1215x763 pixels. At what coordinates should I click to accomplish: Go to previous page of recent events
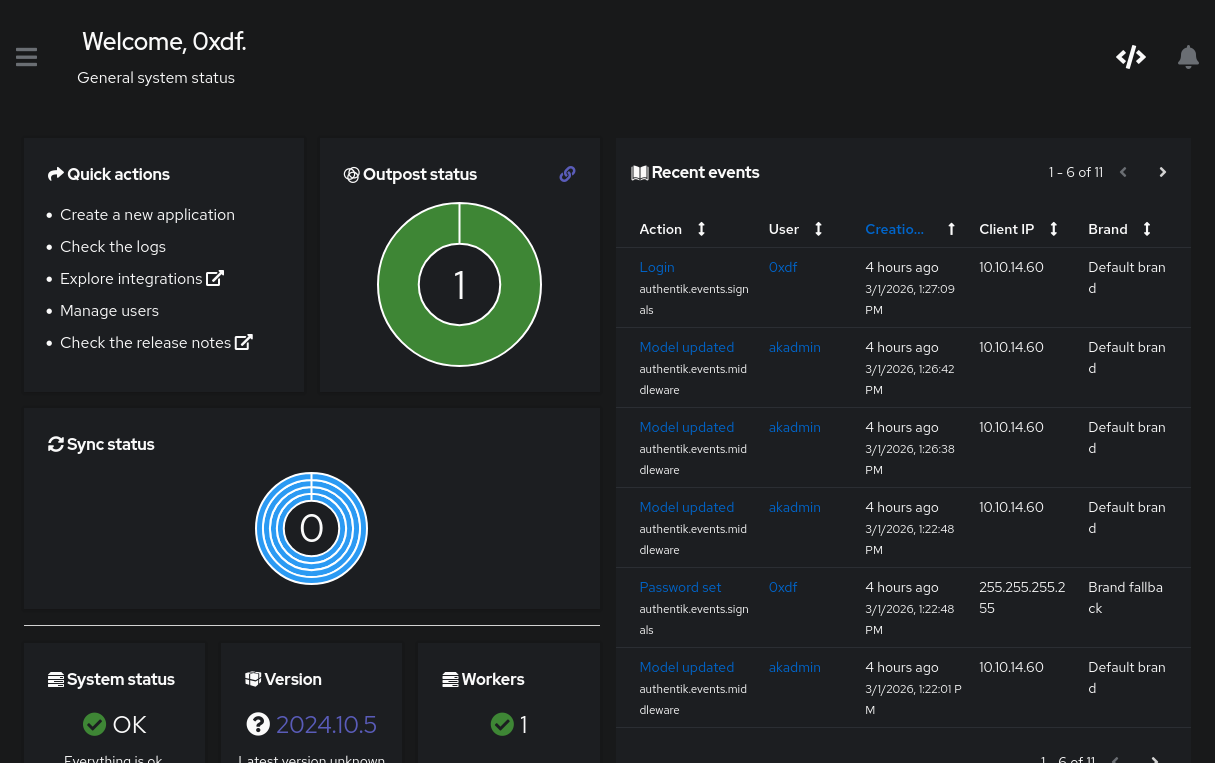tap(1123, 172)
